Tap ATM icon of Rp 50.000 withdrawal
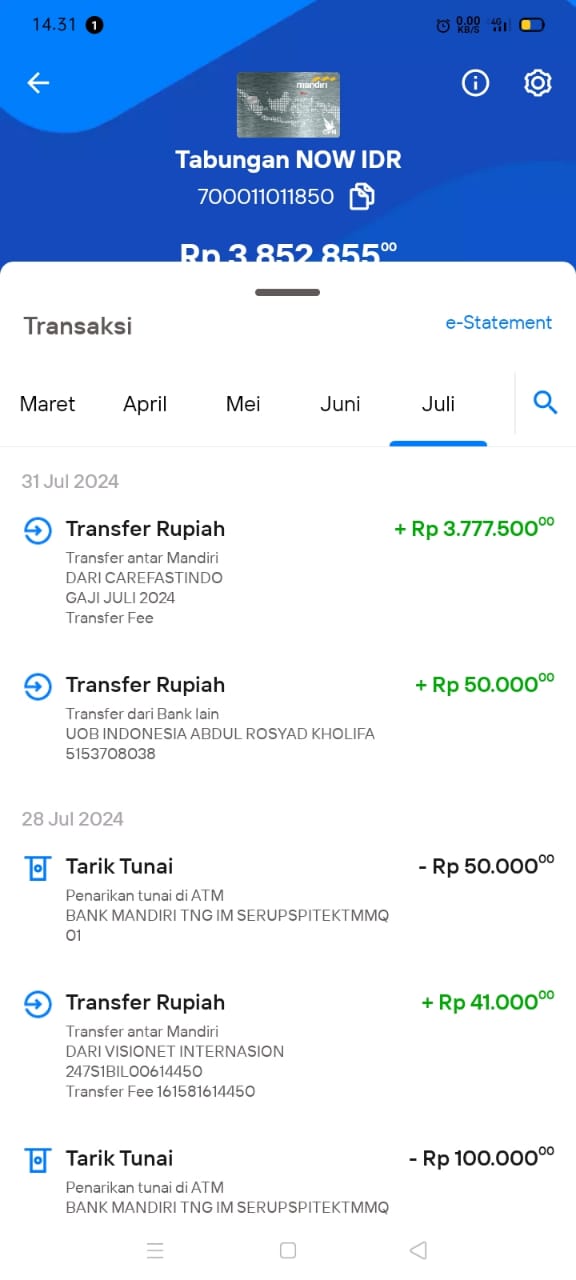 click(x=38, y=867)
